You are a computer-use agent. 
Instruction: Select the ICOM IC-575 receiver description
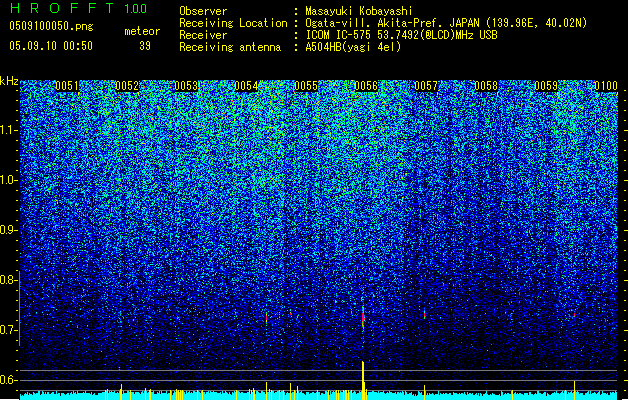pyautogui.click(x=401, y=35)
